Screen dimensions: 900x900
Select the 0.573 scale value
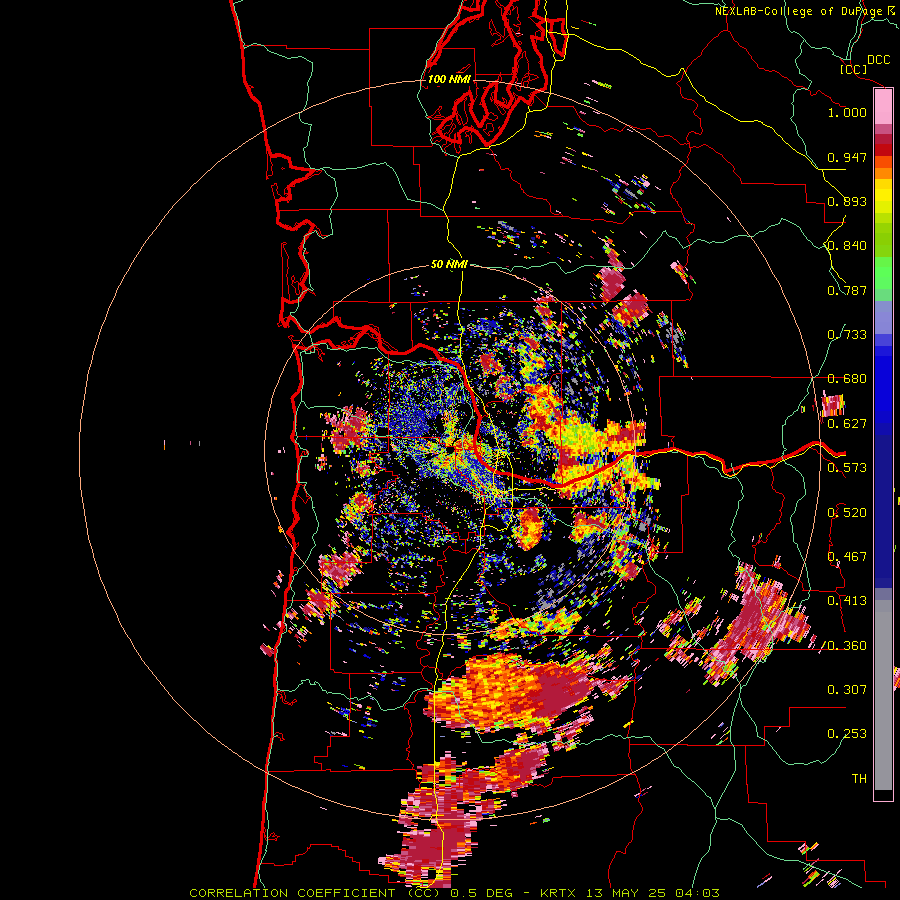pos(847,468)
